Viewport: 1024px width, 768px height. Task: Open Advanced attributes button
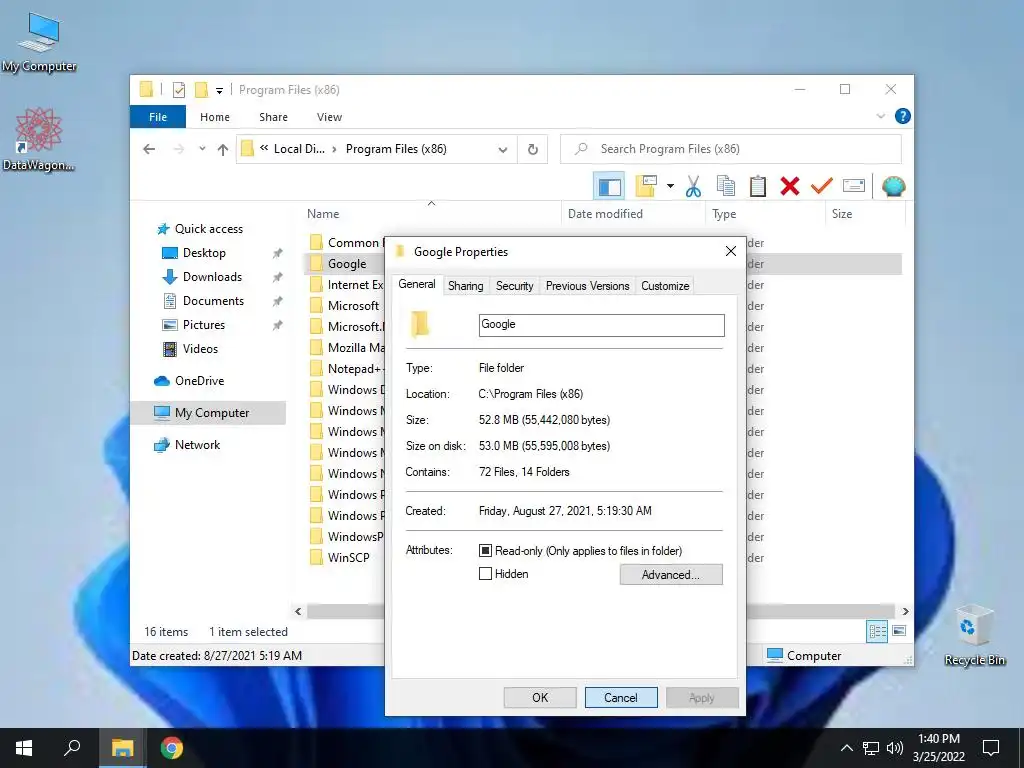click(x=671, y=575)
